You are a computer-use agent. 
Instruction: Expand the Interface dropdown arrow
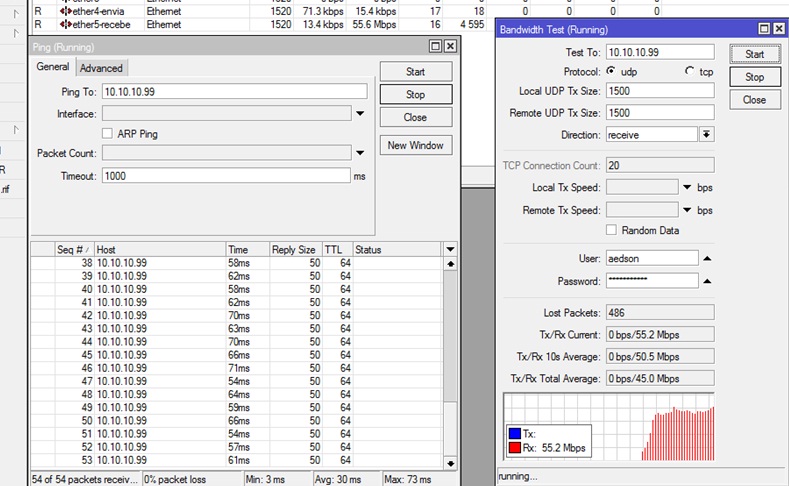360,114
